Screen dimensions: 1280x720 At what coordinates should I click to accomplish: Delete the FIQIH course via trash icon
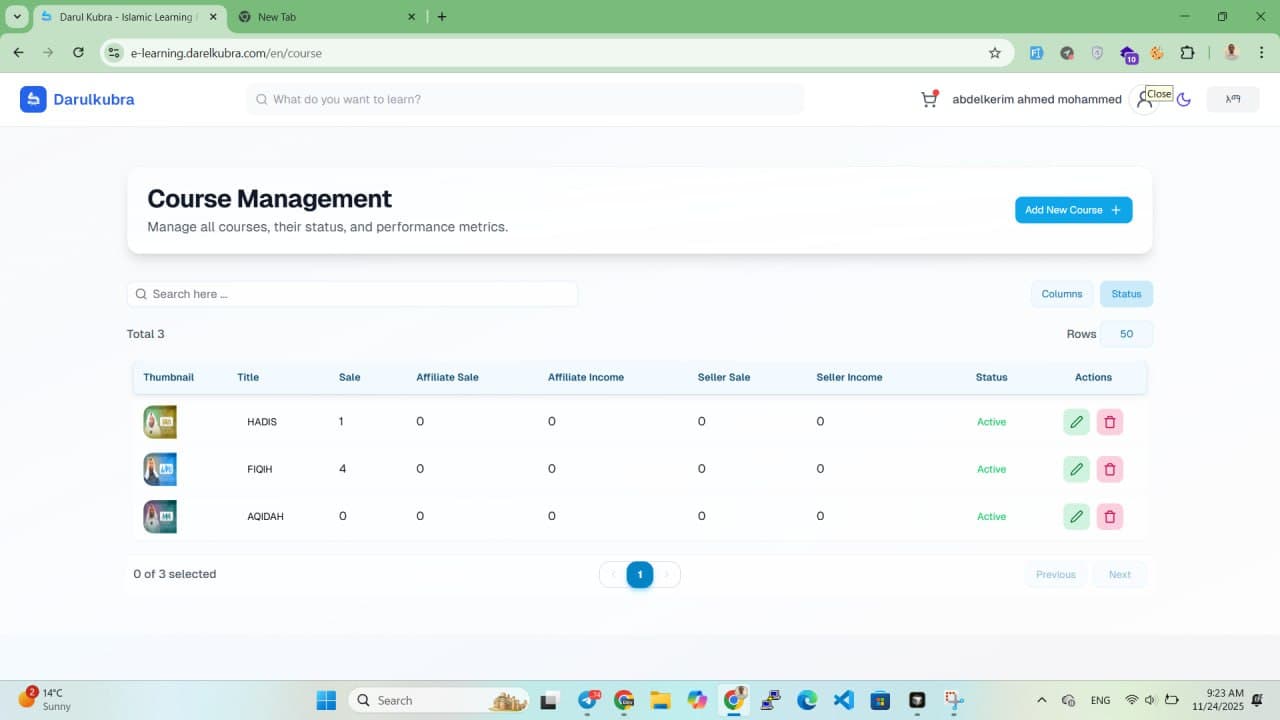(x=1109, y=469)
